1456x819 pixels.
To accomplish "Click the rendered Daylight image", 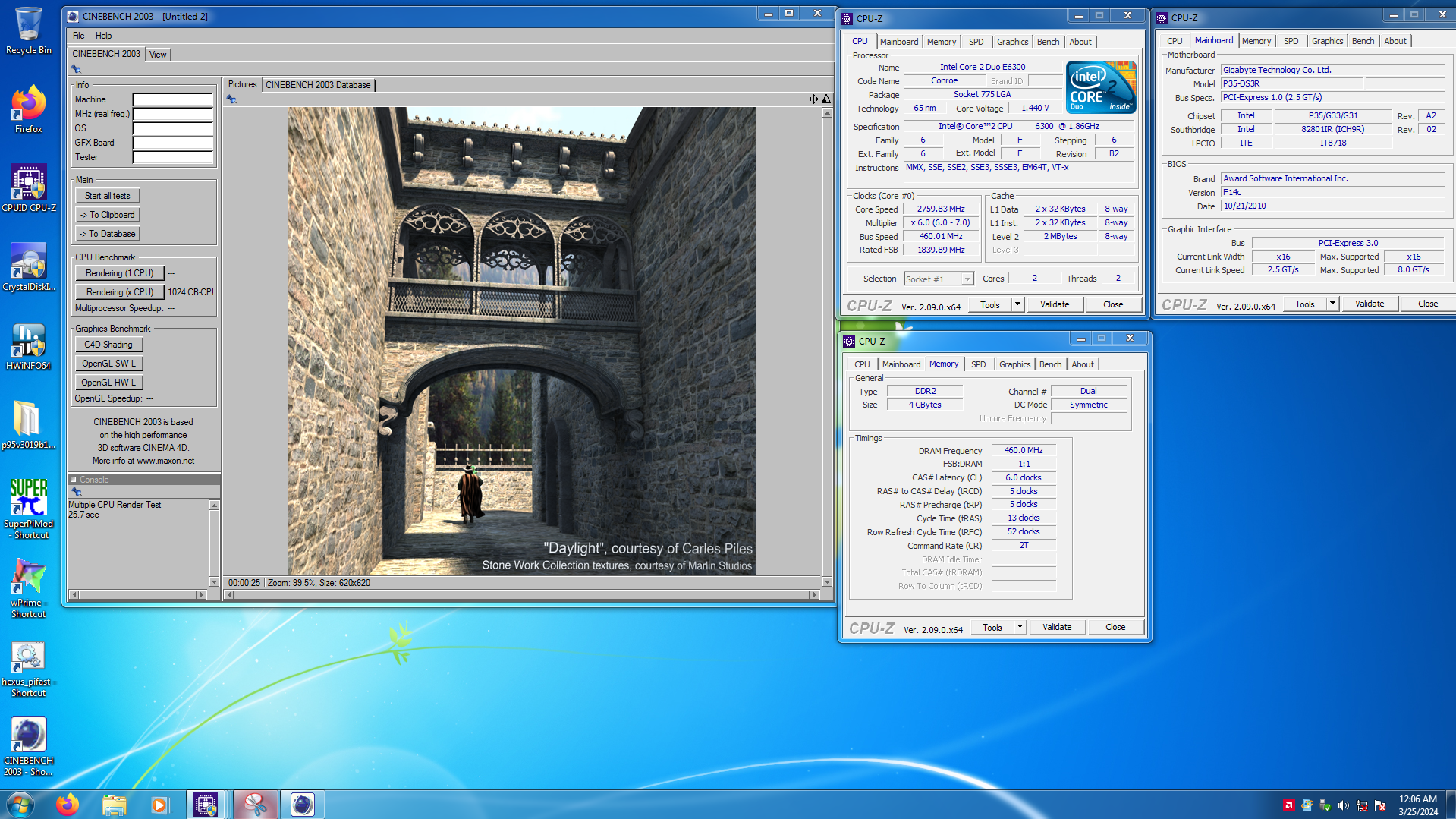I will (x=521, y=341).
